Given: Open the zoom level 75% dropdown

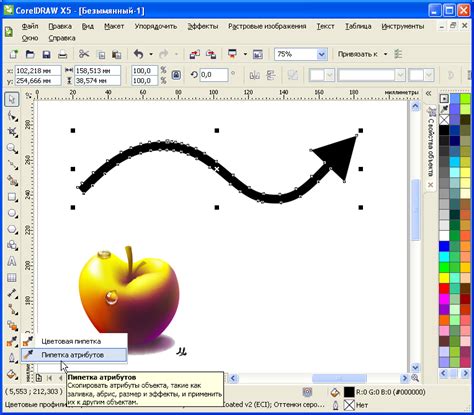Looking at the screenshot, I should point(321,54).
